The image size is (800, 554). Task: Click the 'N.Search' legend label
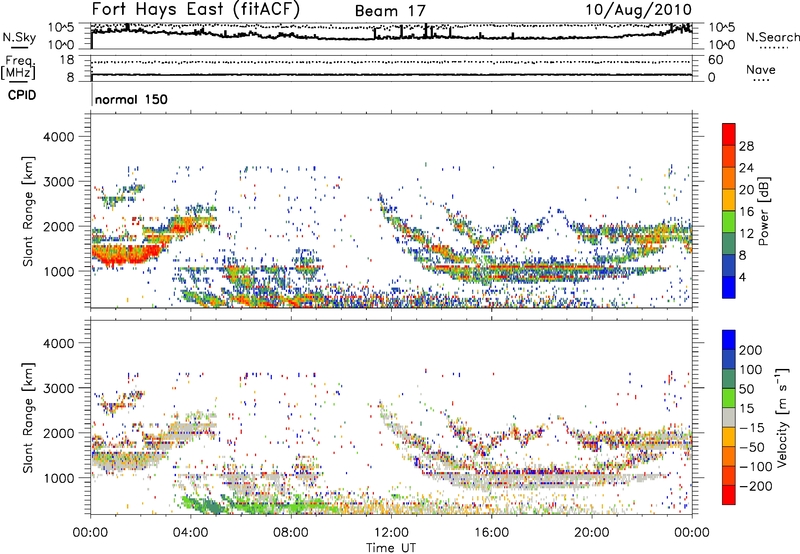point(772,37)
